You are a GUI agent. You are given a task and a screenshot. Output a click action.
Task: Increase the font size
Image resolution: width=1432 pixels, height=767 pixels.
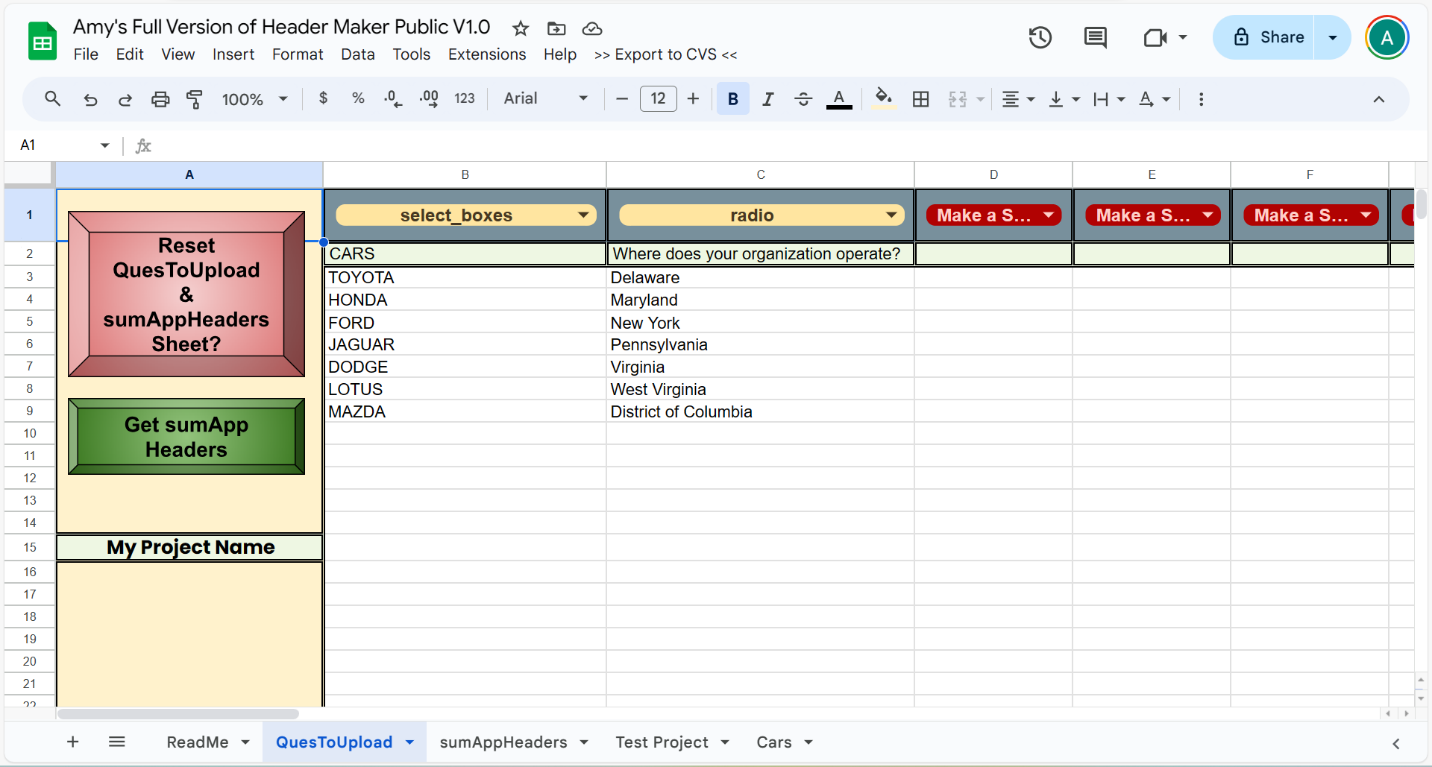(693, 99)
